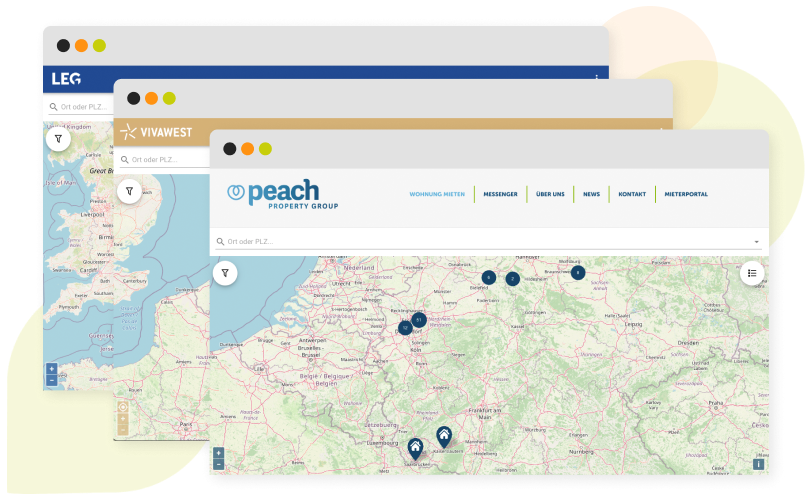Open the map filter in the Peach window

[x=226, y=272]
